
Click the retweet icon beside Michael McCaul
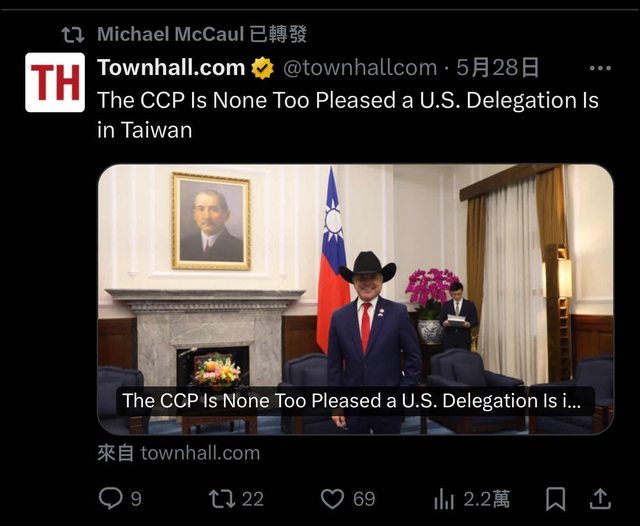click(x=73, y=35)
